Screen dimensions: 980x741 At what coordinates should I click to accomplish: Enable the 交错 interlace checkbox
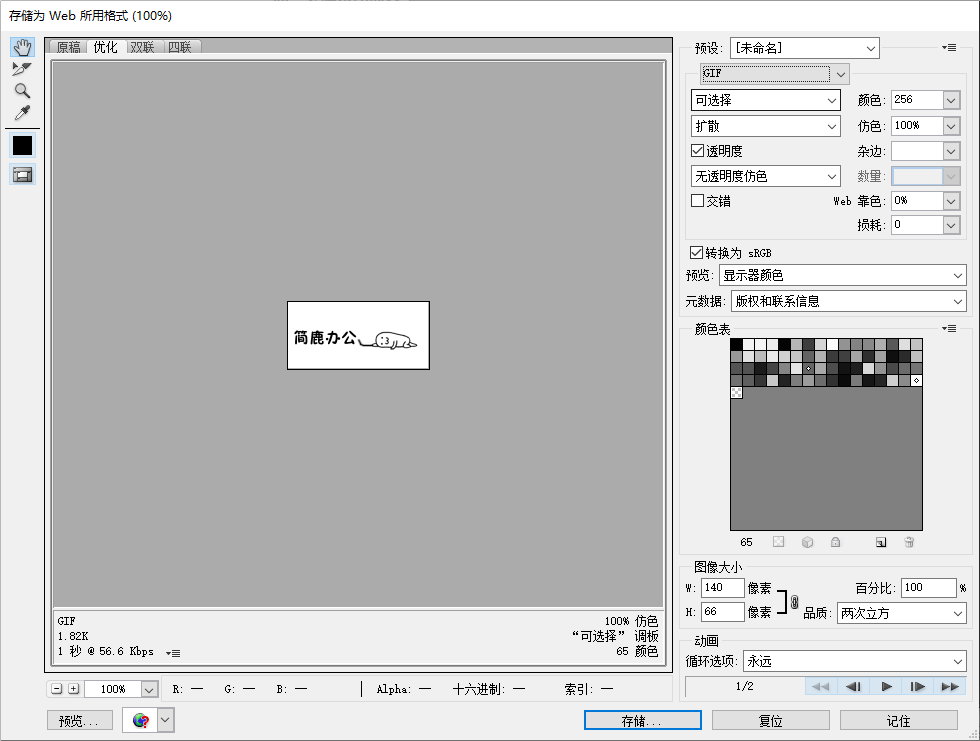[x=697, y=200]
